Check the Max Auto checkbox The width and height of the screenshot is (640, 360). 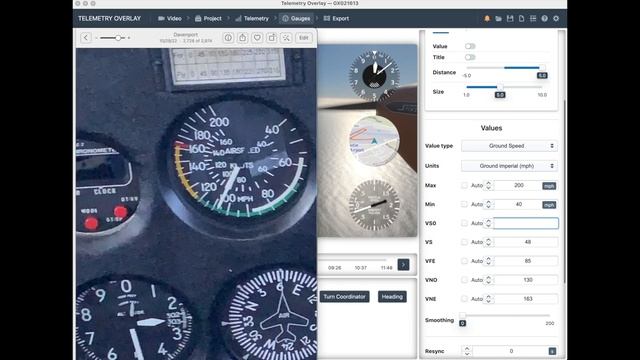(x=464, y=185)
